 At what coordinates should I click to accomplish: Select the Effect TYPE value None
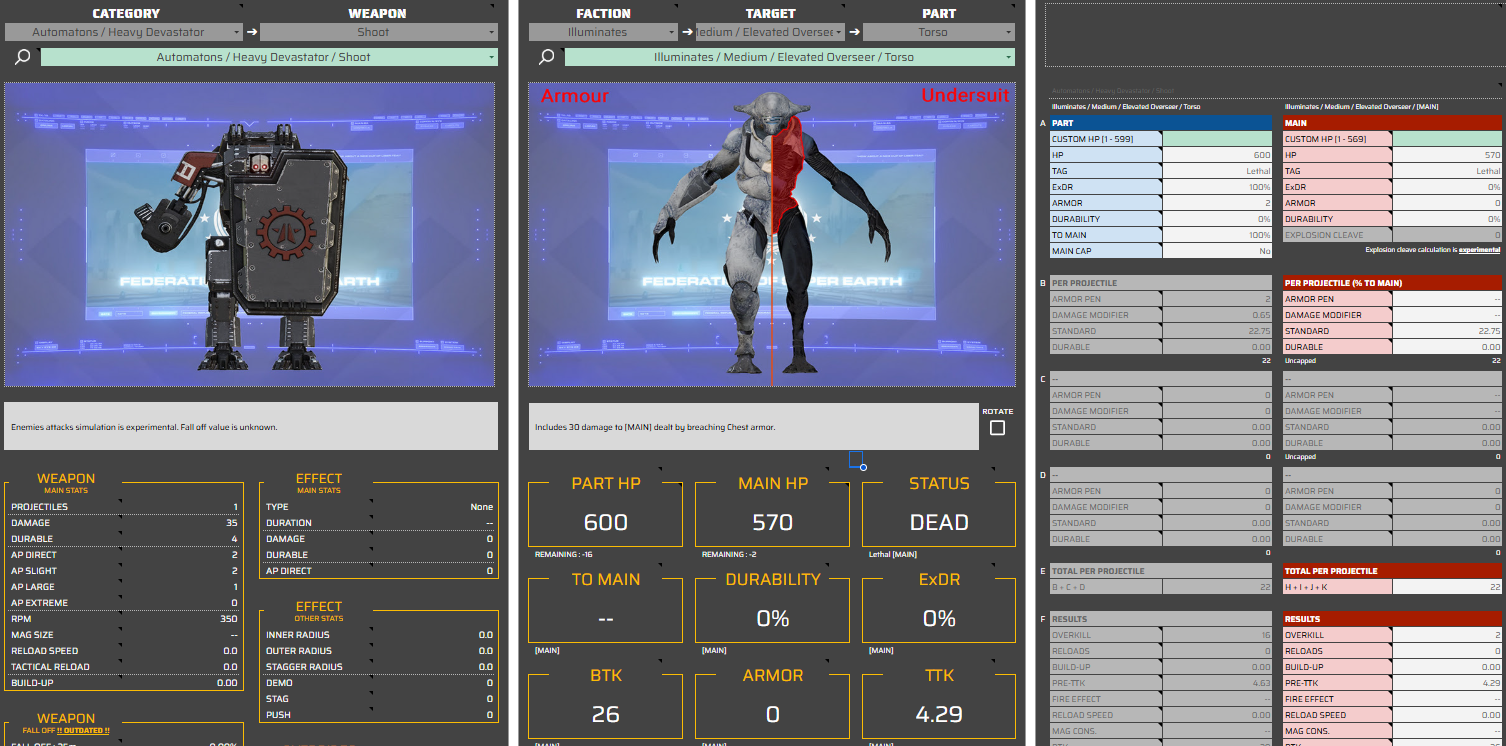[482, 507]
